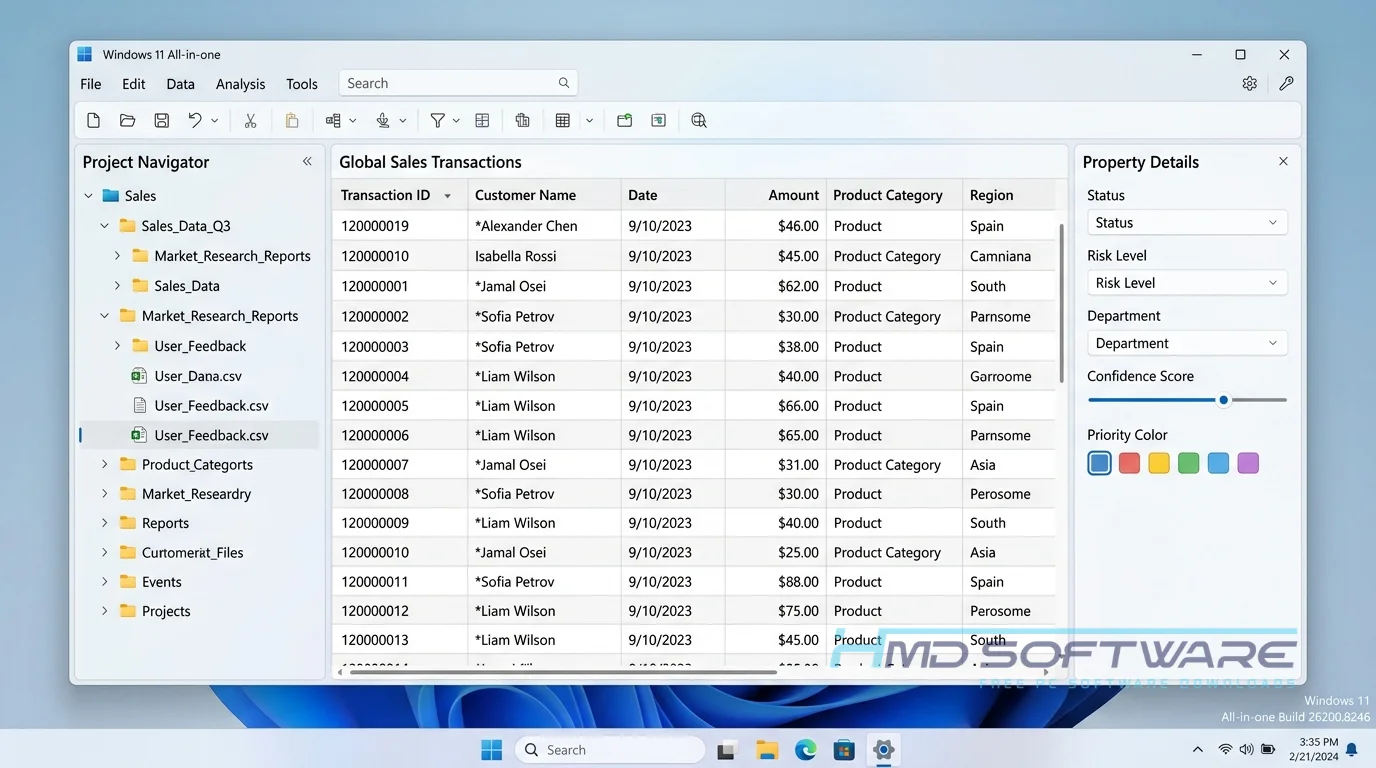This screenshot has height=768, width=1376.
Task: Open the File menu
Action: pos(91,84)
